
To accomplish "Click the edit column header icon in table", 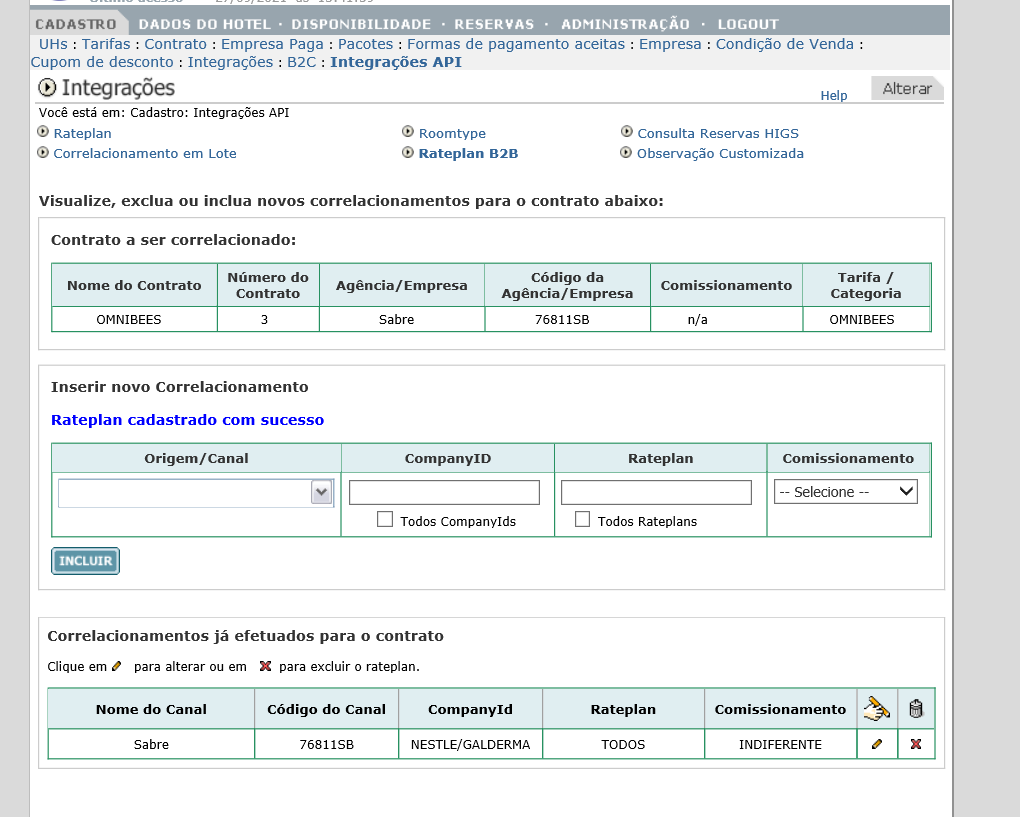I will point(876,708).
